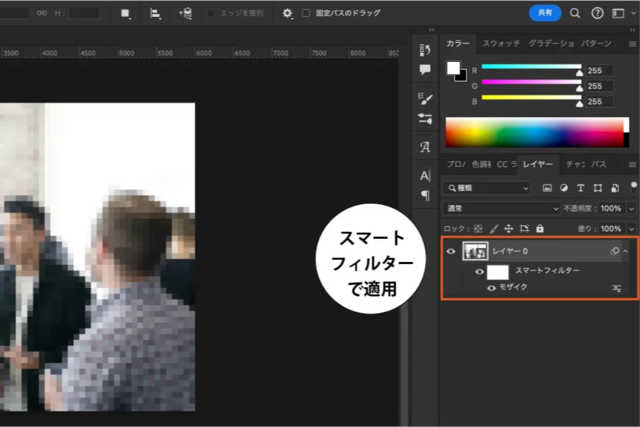Open the モザイク filter blending options icon
Image resolution: width=640 pixels, height=427 pixels.
coord(617,288)
